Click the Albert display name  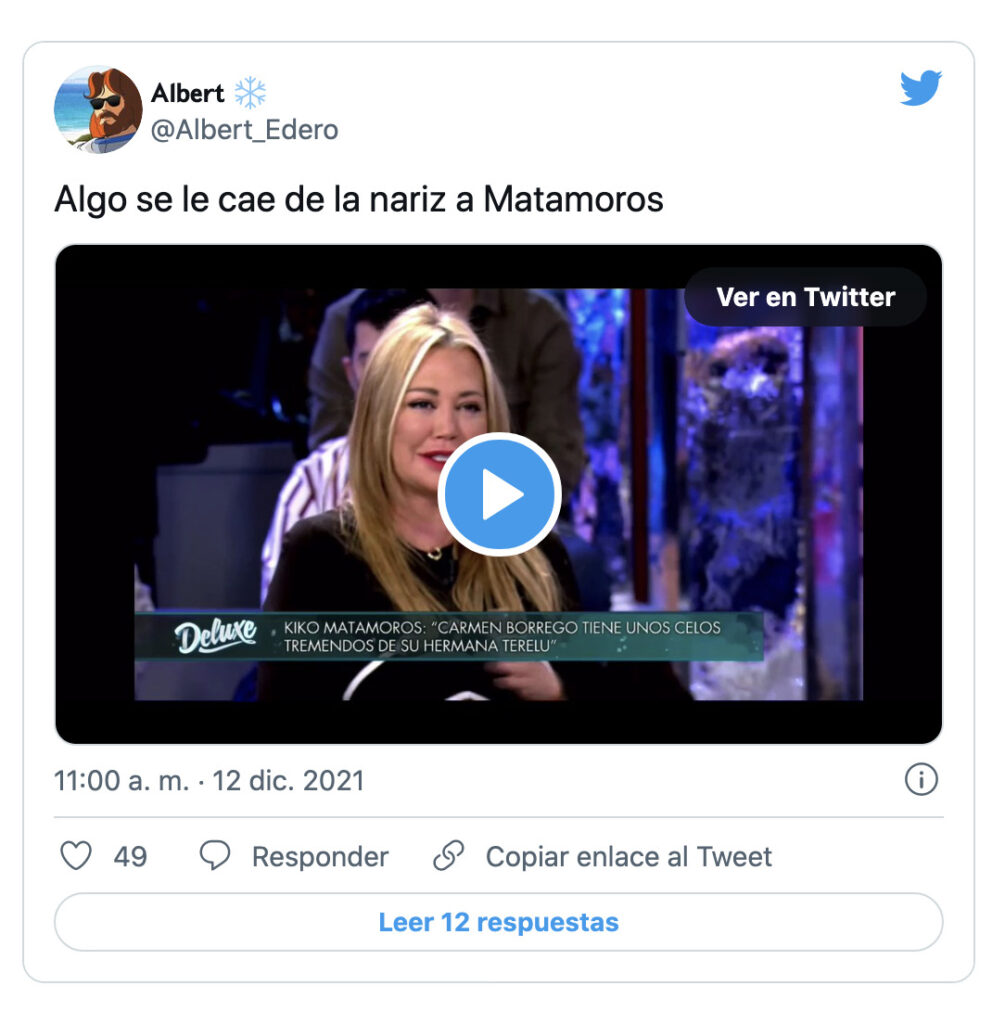pos(187,93)
